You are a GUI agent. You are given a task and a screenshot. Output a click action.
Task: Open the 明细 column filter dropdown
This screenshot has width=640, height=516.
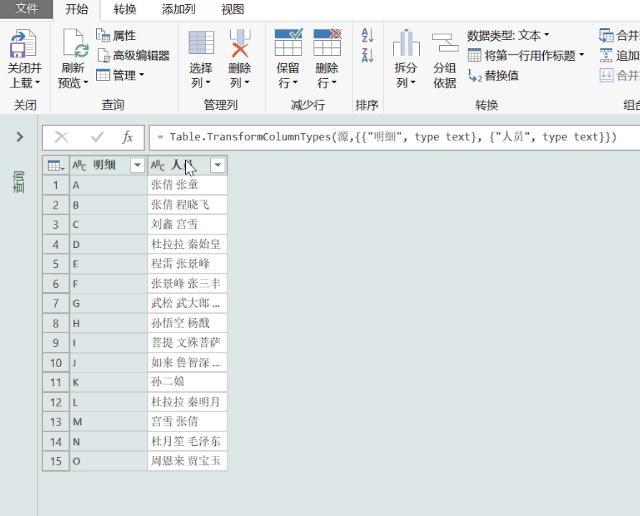[x=138, y=165]
